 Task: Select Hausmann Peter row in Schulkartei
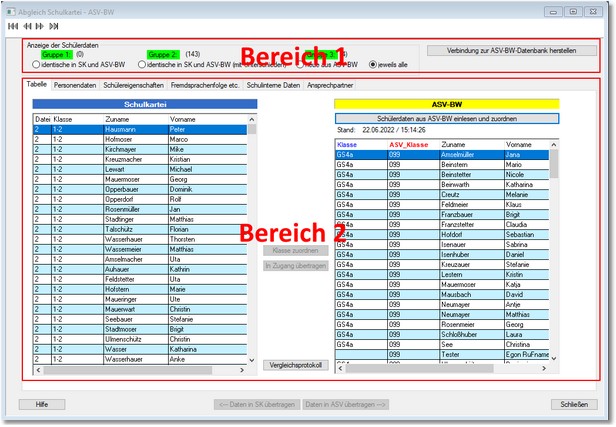[x=140, y=130]
